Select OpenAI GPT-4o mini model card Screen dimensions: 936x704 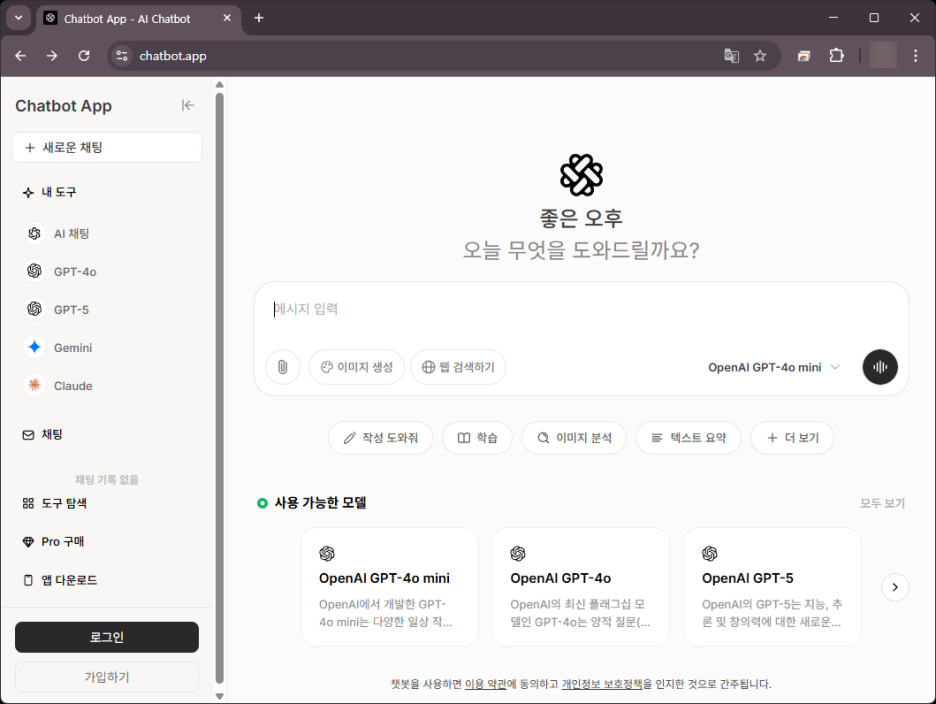coord(390,586)
